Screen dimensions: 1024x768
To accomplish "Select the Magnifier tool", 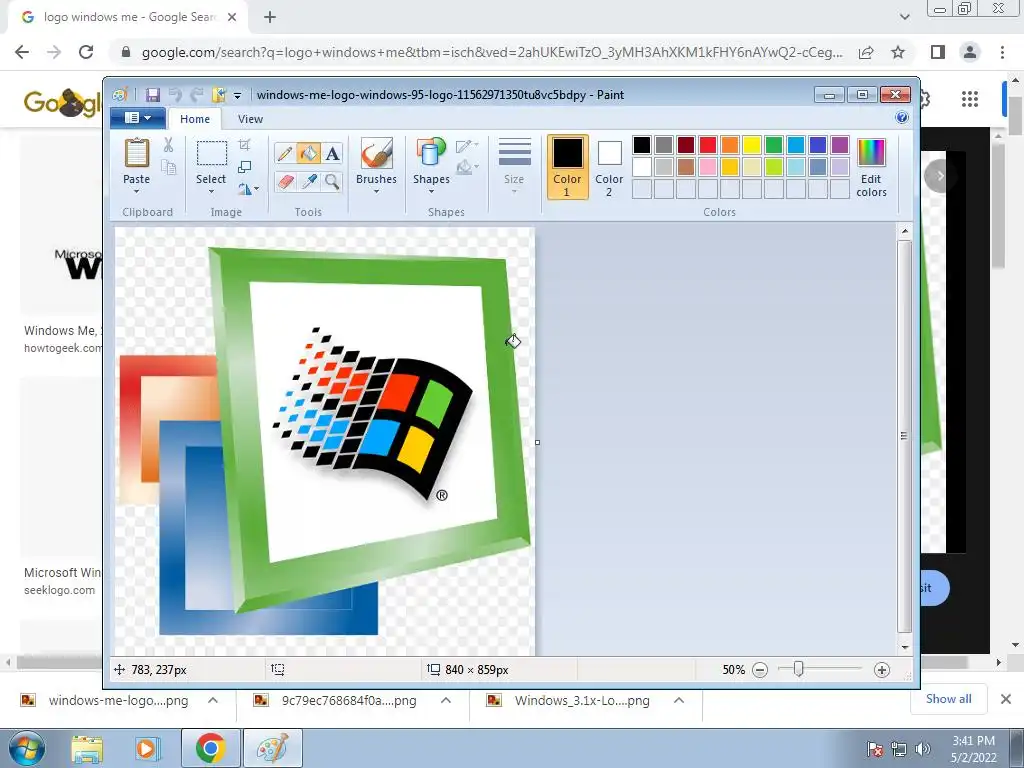I will click(x=332, y=182).
